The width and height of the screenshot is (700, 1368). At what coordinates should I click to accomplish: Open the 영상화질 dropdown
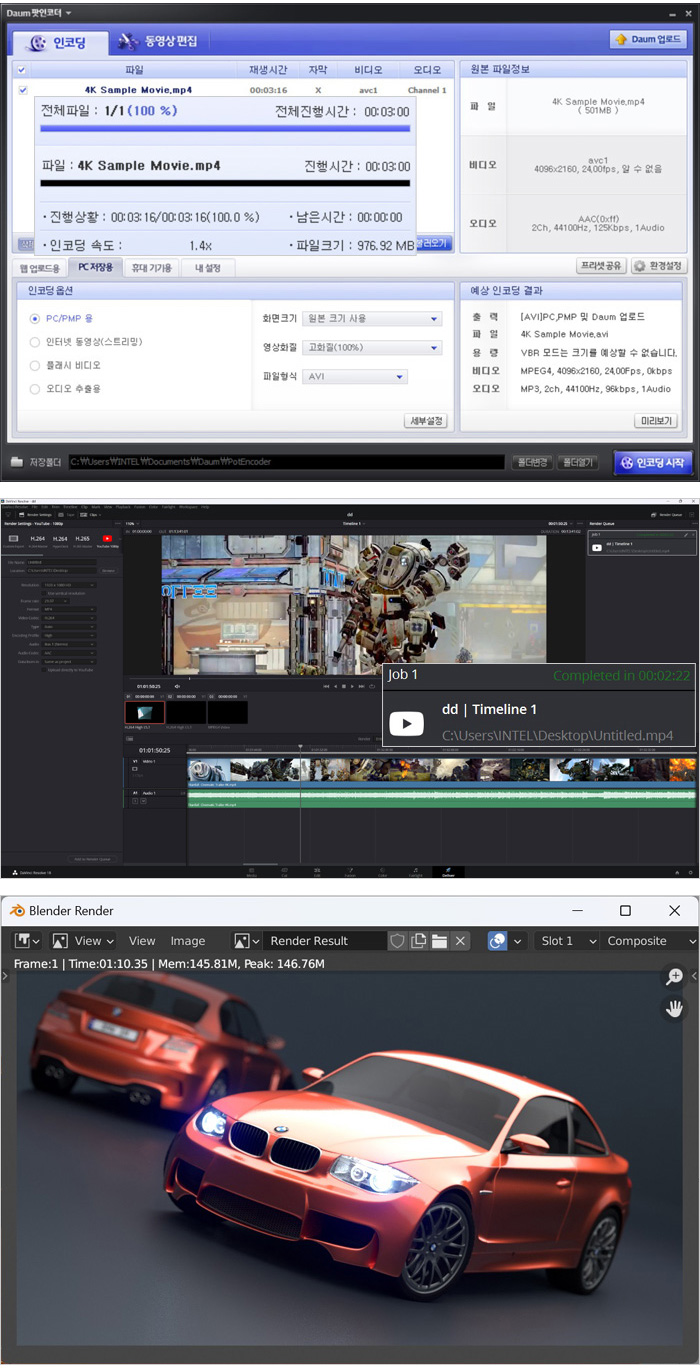point(372,348)
